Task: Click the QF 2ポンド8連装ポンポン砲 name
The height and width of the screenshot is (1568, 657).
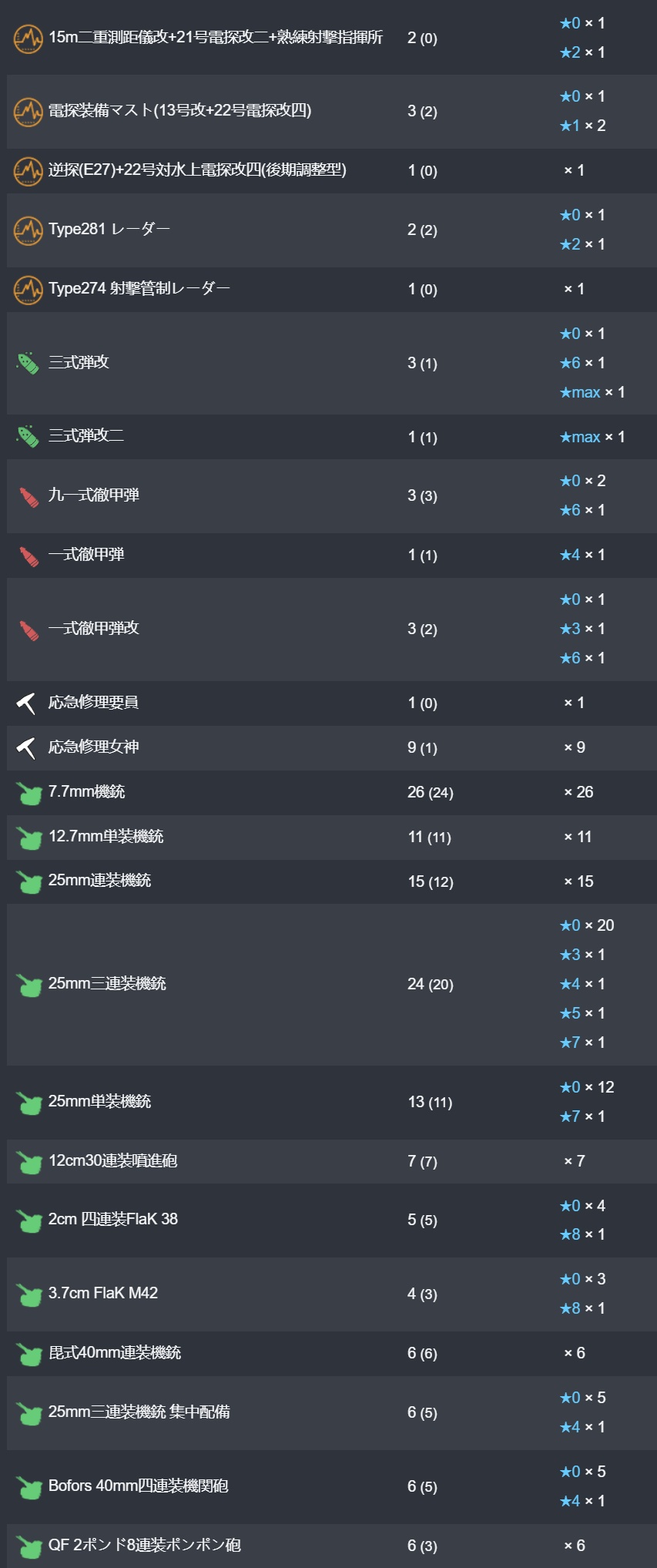Action: click(x=145, y=1545)
